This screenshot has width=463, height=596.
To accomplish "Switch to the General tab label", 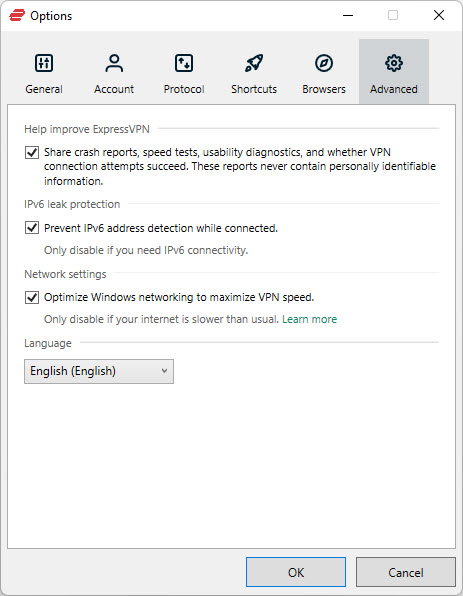I will [x=44, y=89].
